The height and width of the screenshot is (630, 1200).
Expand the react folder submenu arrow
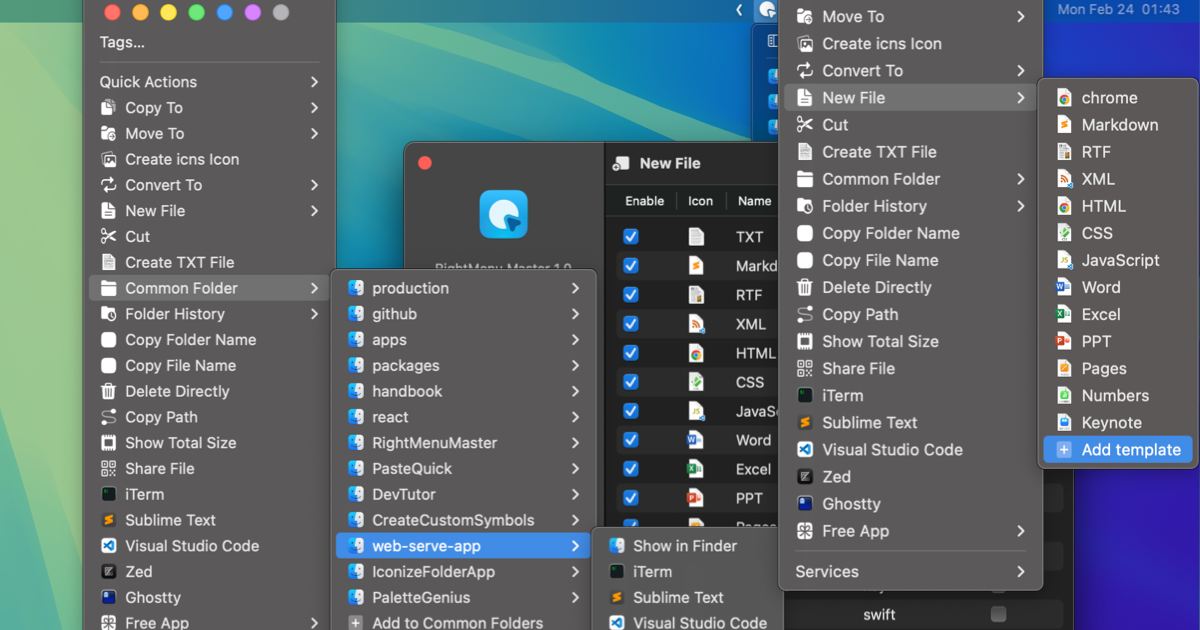point(576,417)
